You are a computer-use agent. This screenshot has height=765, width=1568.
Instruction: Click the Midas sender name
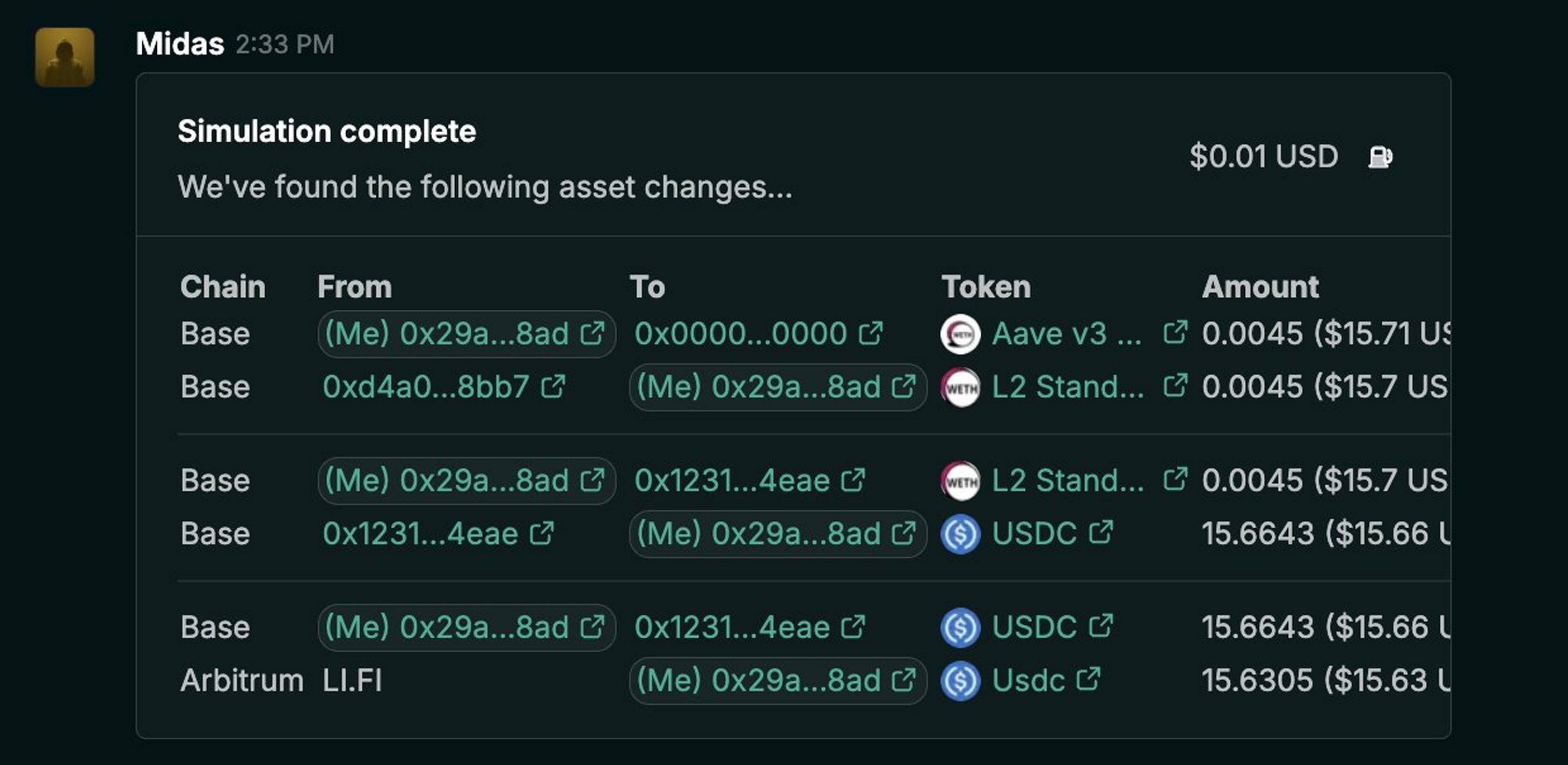(180, 44)
